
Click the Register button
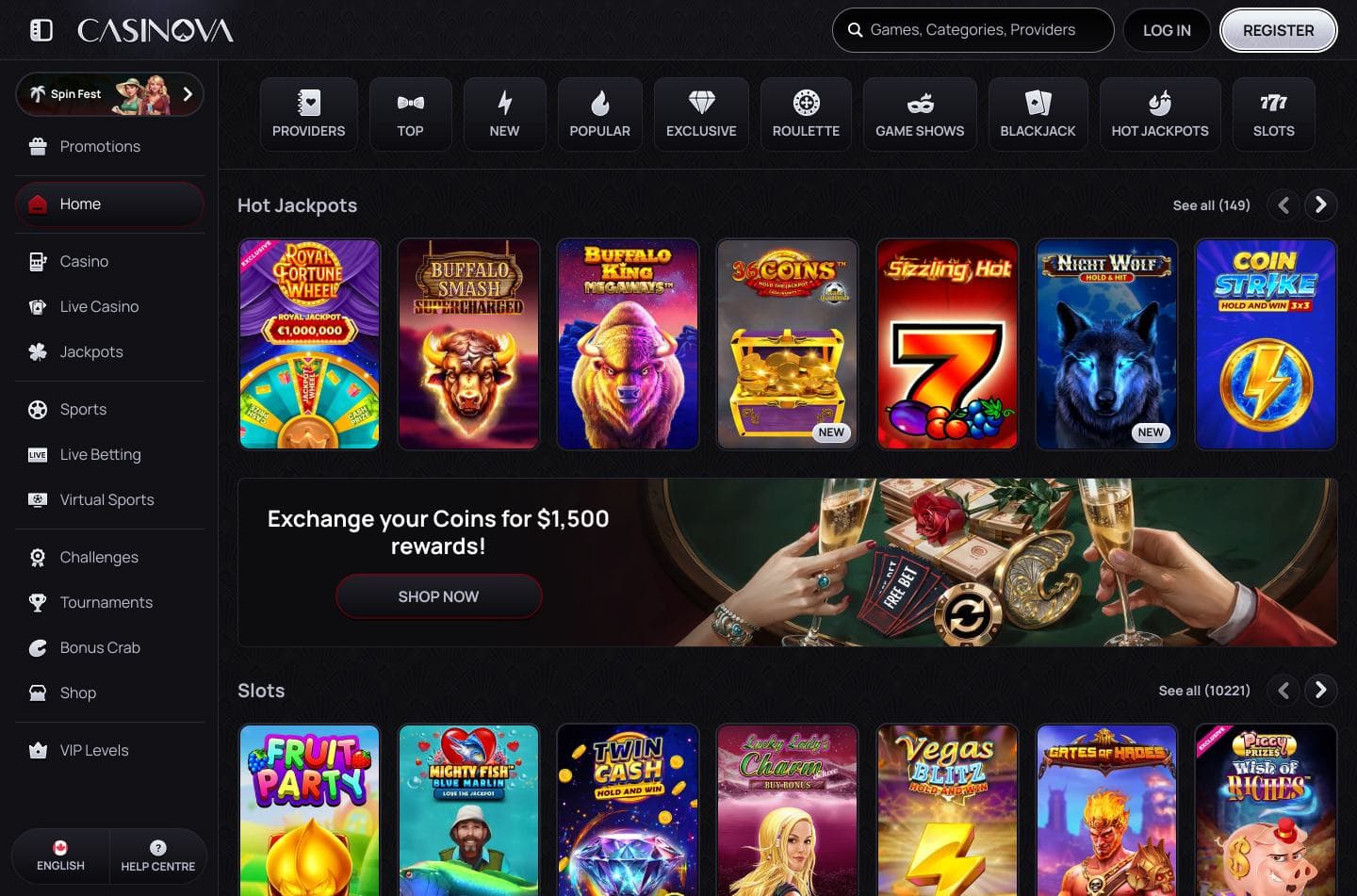coord(1278,30)
